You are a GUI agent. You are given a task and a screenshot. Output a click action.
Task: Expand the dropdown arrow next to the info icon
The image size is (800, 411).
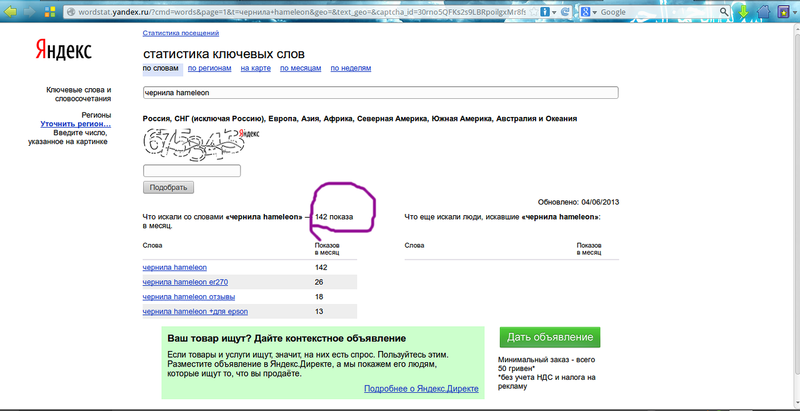pos(554,12)
